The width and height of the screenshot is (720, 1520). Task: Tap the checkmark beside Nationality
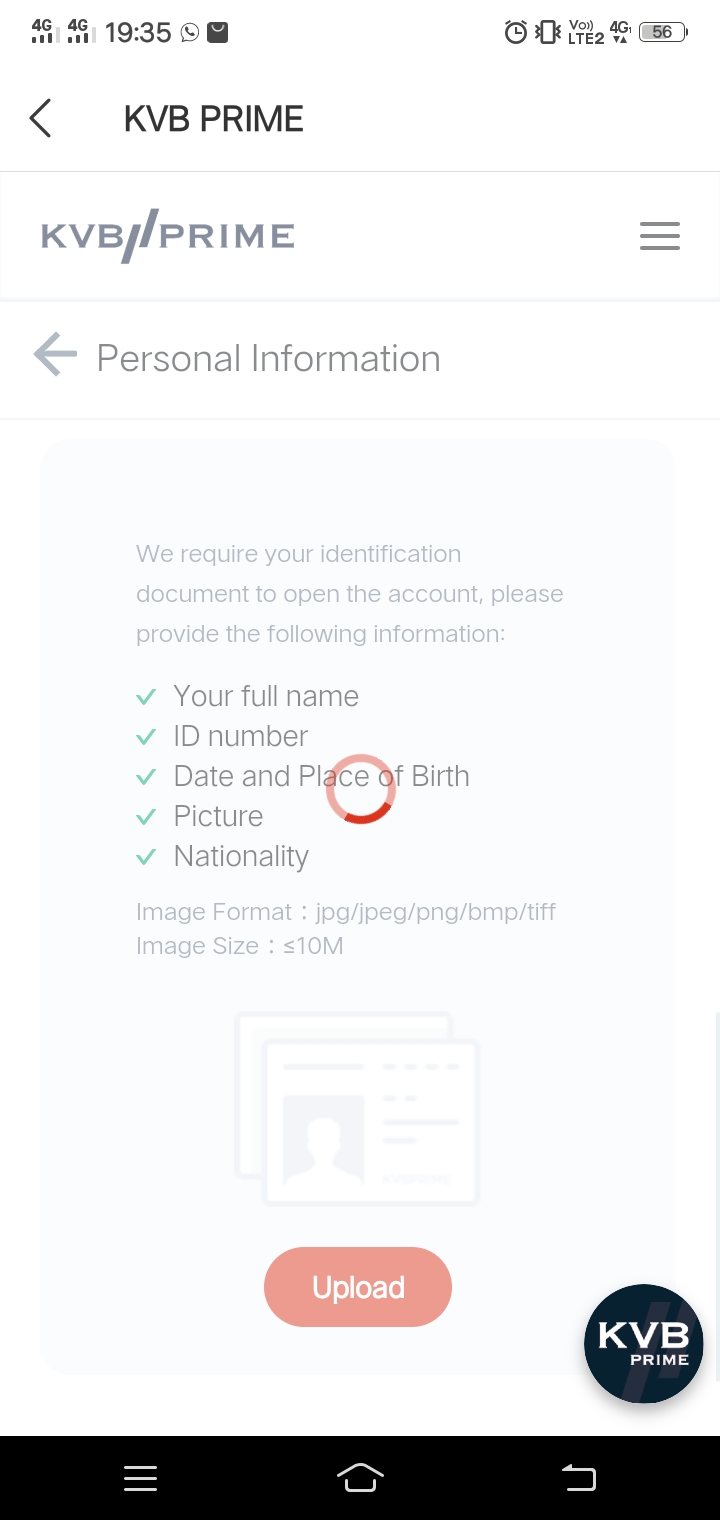coord(146,857)
